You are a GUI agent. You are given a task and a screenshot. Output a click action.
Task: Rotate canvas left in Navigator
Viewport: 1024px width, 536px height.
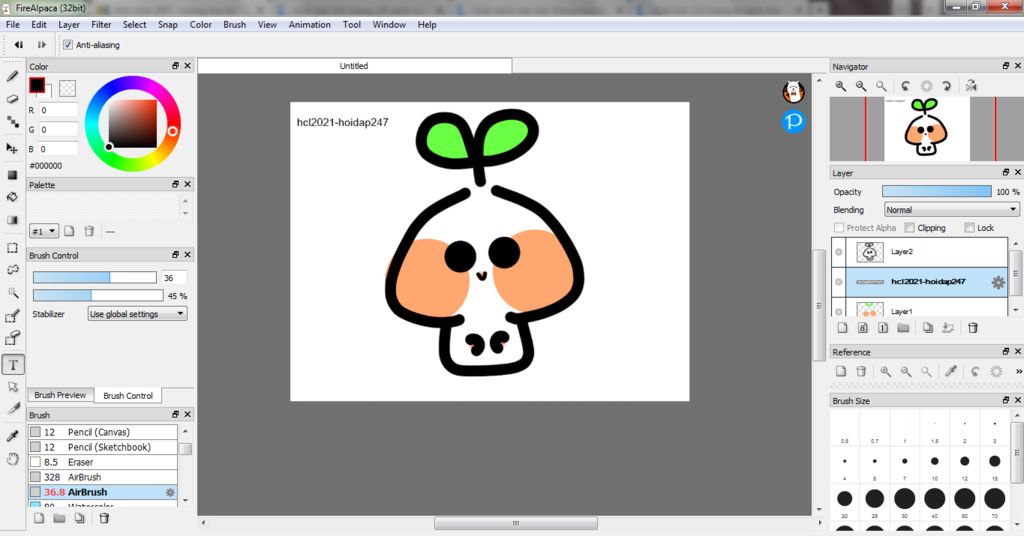click(905, 86)
